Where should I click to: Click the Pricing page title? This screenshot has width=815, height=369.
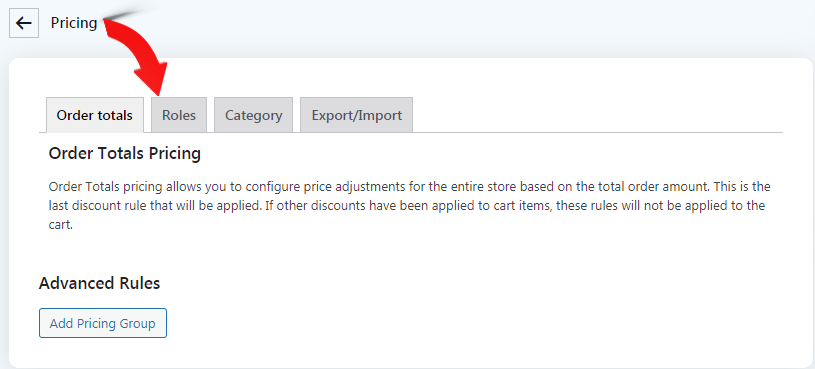click(74, 23)
